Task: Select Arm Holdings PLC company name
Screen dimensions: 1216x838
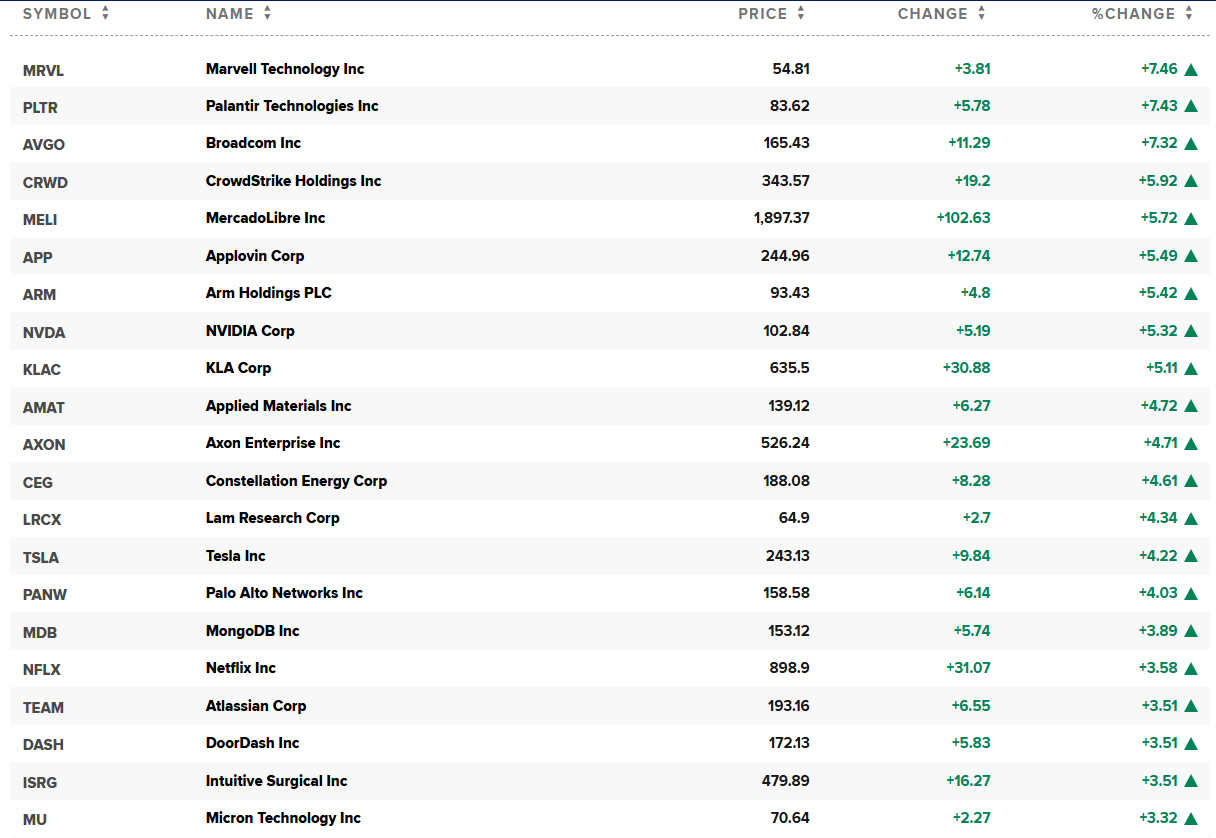Action: point(269,293)
